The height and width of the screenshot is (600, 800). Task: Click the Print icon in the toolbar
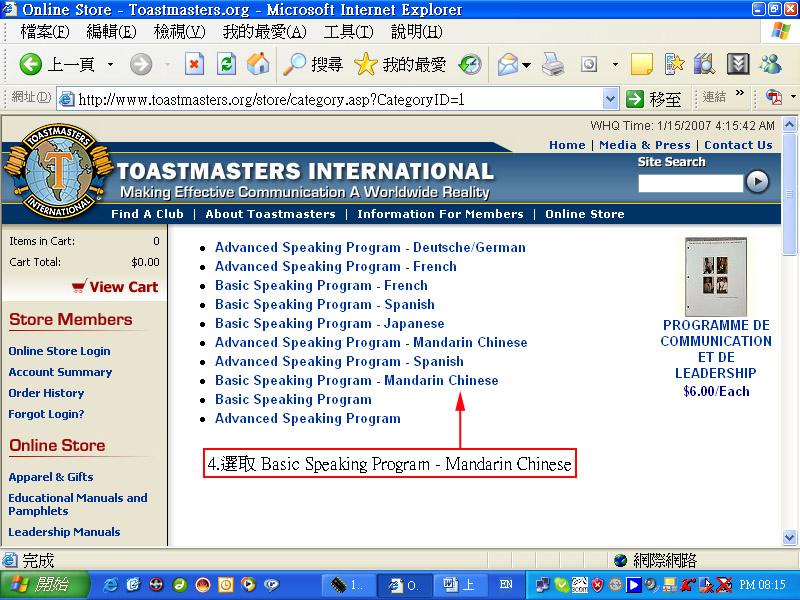click(553, 65)
